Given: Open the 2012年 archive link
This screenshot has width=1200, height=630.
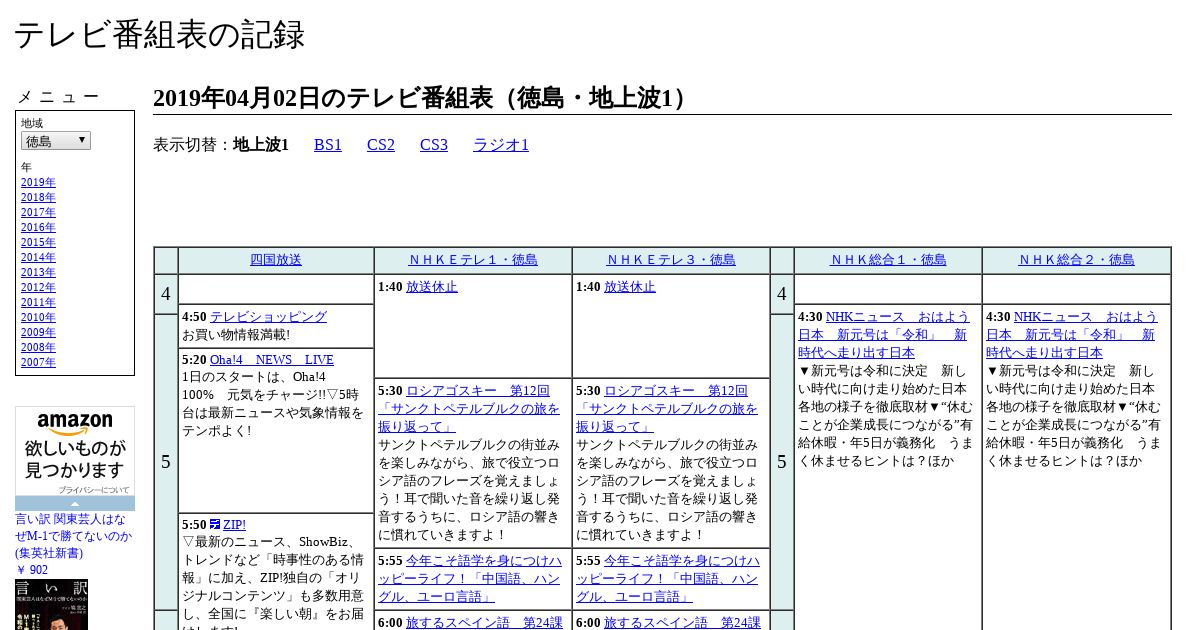Looking at the screenshot, I should click(x=38, y=288).
